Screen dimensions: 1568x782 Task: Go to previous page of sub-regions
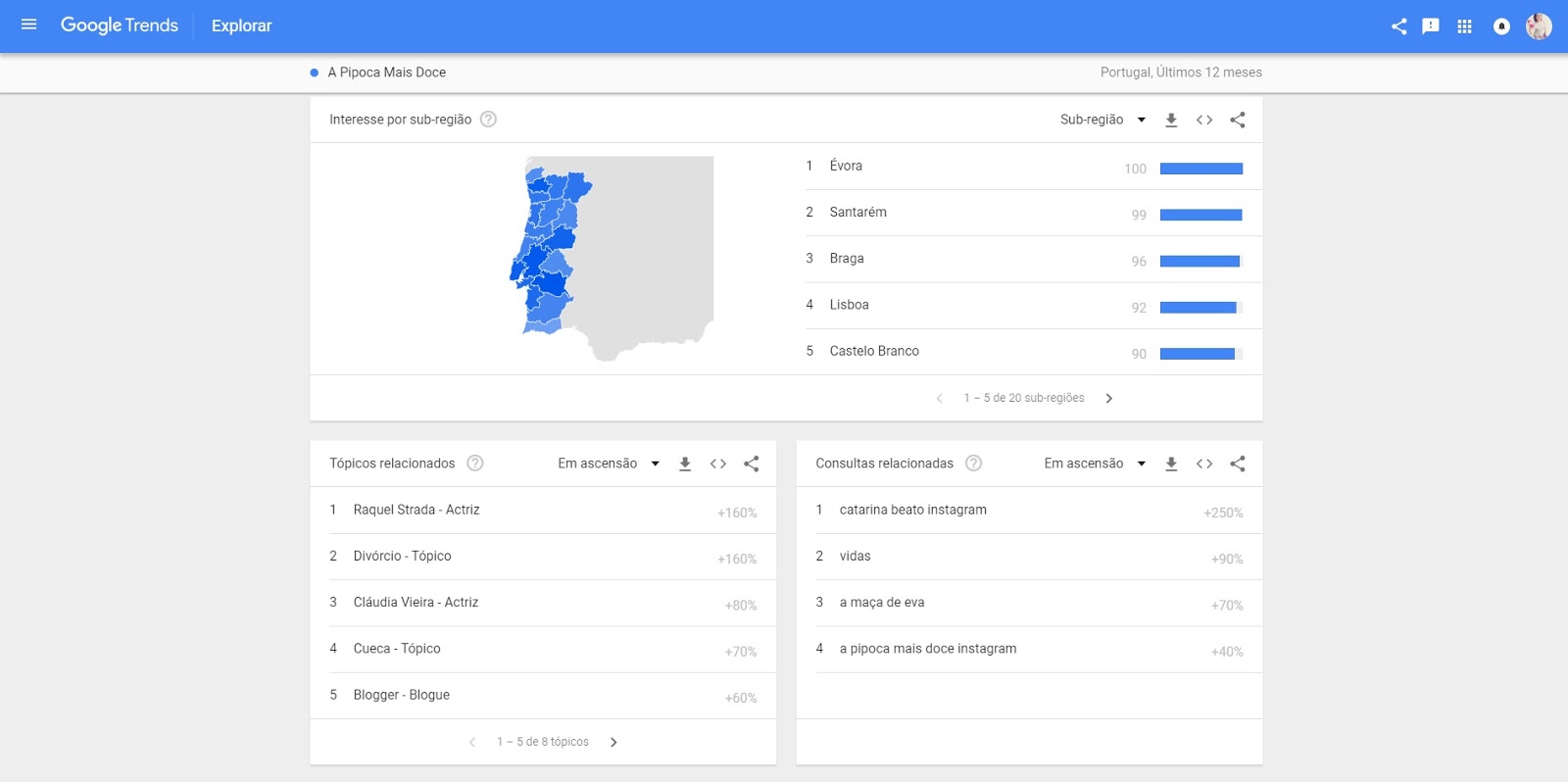pyautogui.click(x=939, y=398)
